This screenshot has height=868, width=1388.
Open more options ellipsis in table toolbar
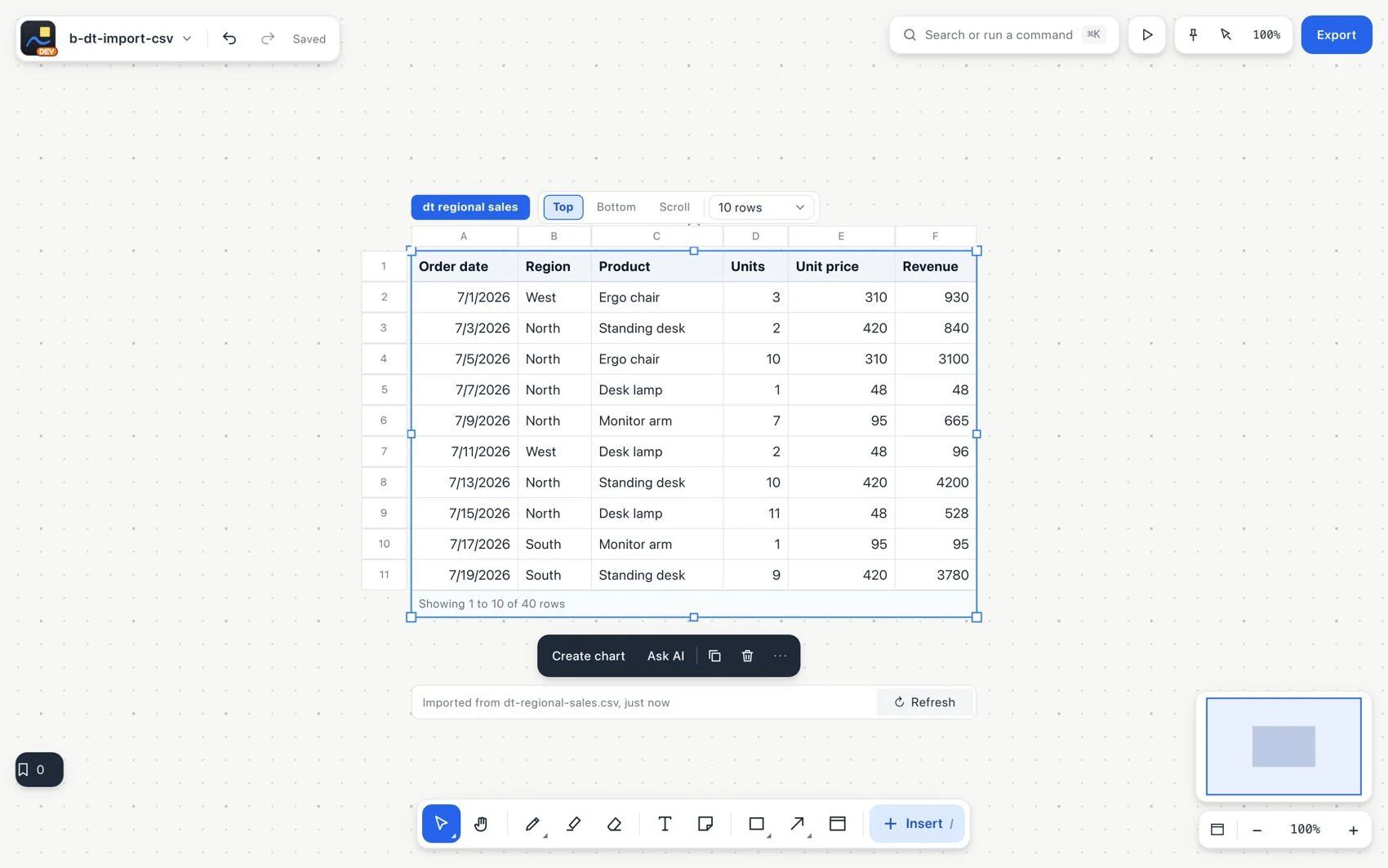pyautogui.click(x=780, y=656)
